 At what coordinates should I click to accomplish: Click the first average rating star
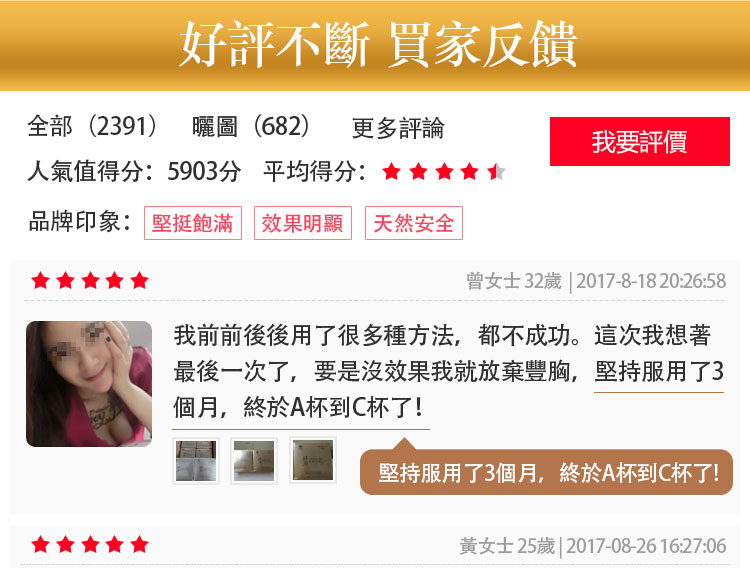click(391, 171)
